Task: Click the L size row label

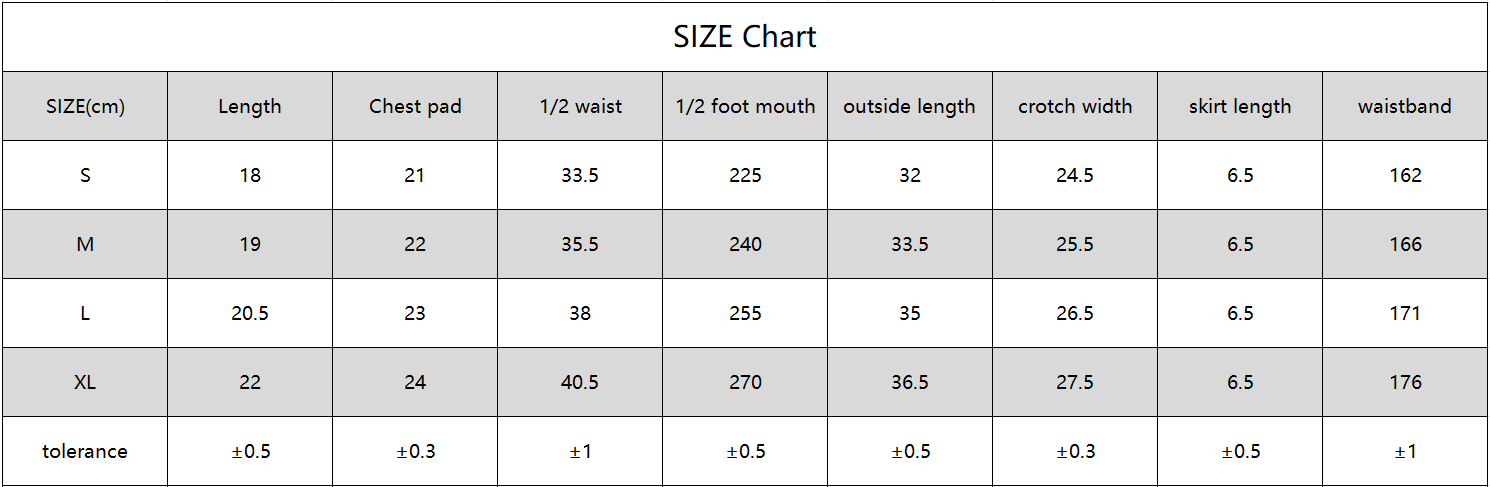Action: point(85,313)
